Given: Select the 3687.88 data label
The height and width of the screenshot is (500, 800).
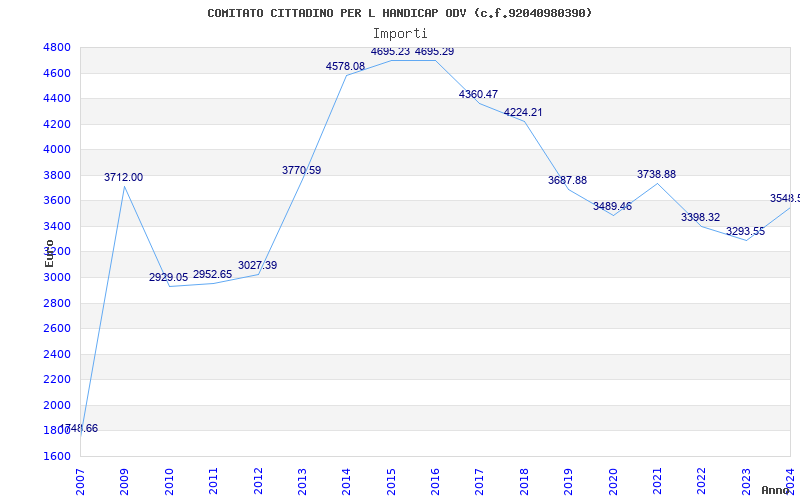Looking at the screenshot, I should (x=567, y=181).
